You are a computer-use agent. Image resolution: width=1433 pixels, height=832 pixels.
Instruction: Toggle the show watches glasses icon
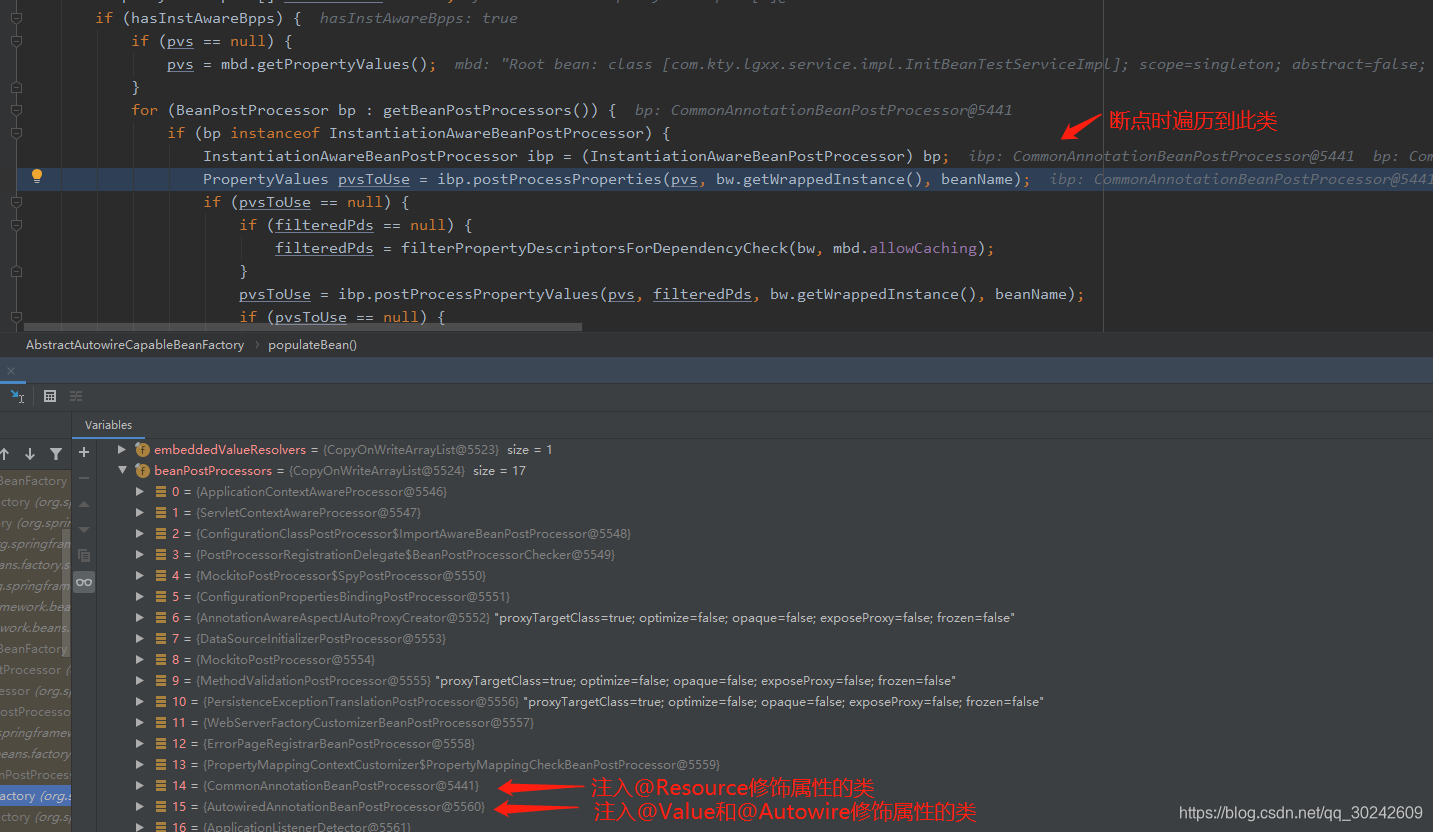coord(84,582)
